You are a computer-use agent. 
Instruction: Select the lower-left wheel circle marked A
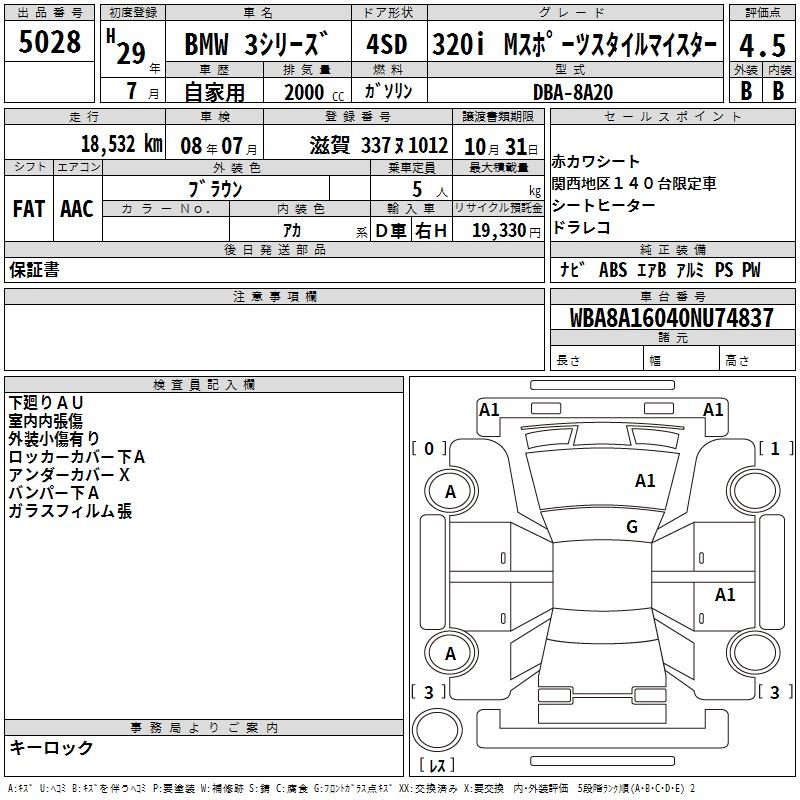click(450, 654)
